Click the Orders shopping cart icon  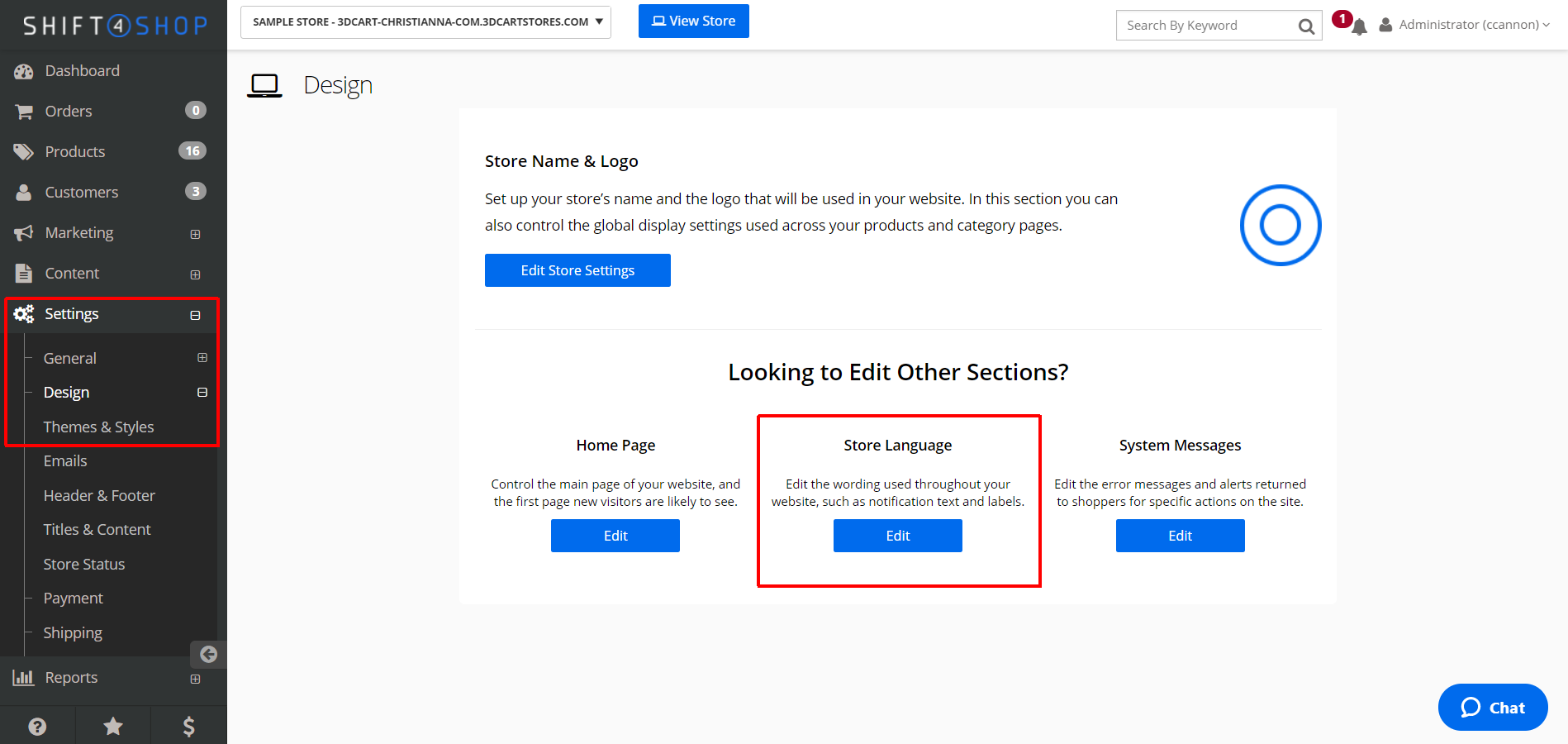pos(24,112)
